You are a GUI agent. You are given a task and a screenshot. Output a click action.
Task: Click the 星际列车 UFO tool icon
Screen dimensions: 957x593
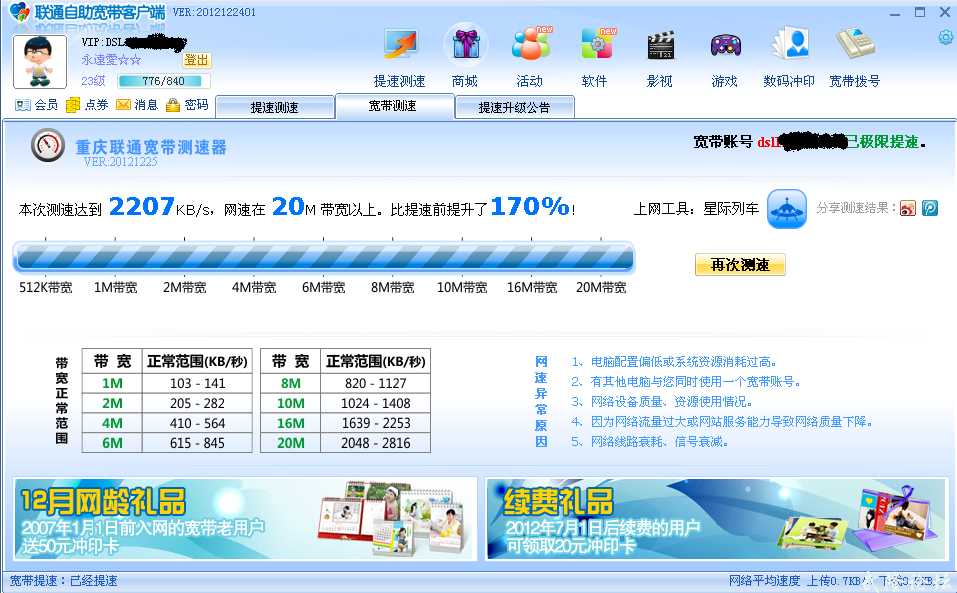[x=787, y=209]
